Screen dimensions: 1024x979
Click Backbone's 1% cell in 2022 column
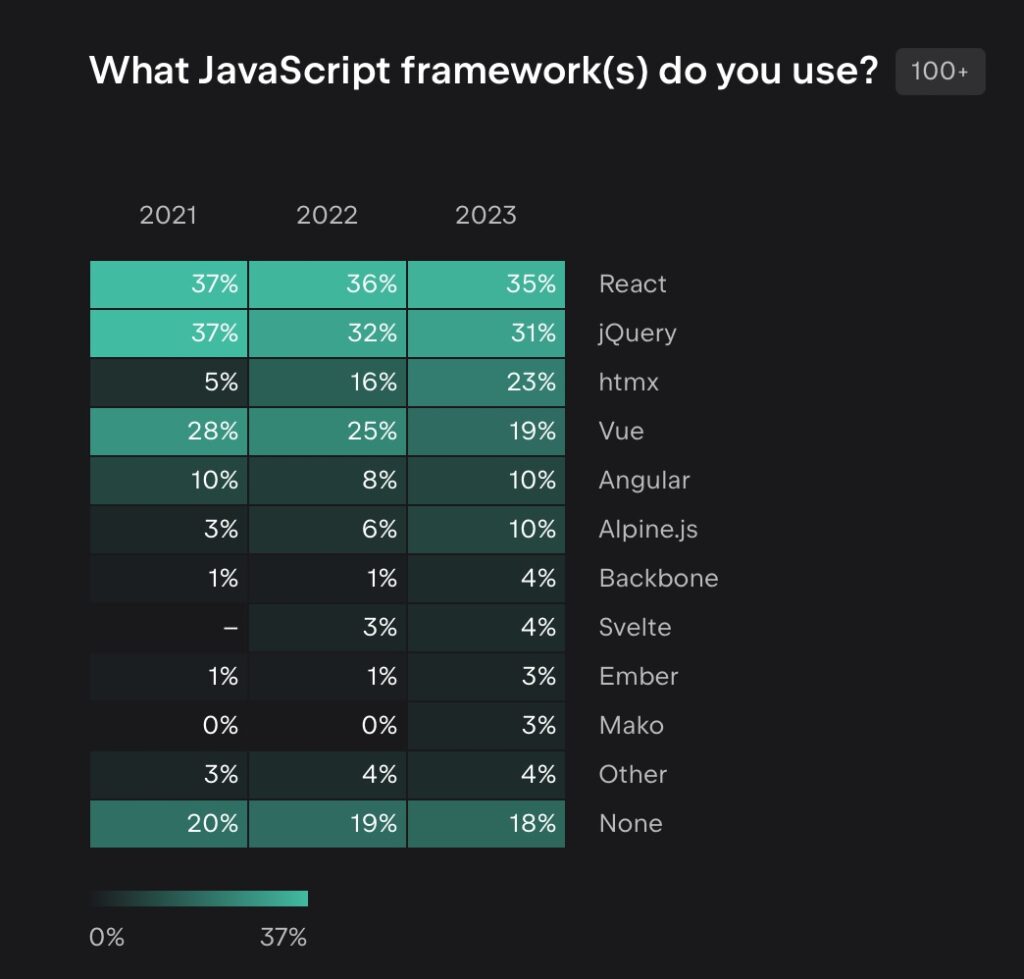(x=327, y=578)
